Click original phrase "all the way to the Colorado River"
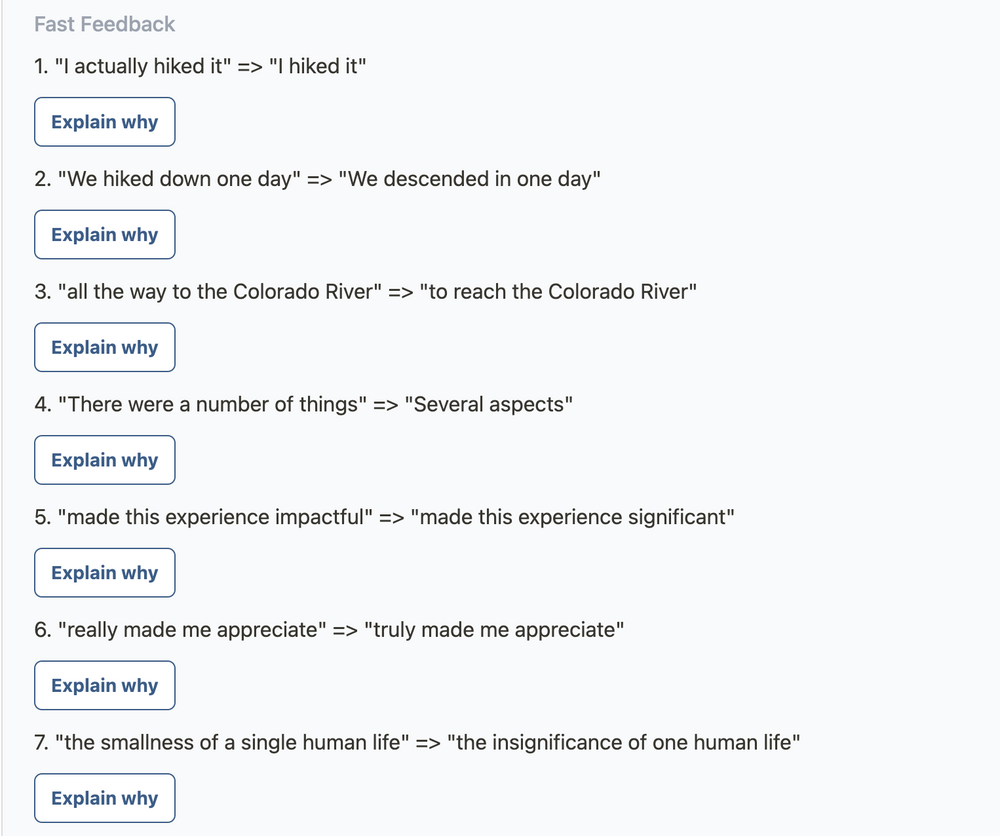The height and width of the screenshot is (836, 1000). coord(220,292)
